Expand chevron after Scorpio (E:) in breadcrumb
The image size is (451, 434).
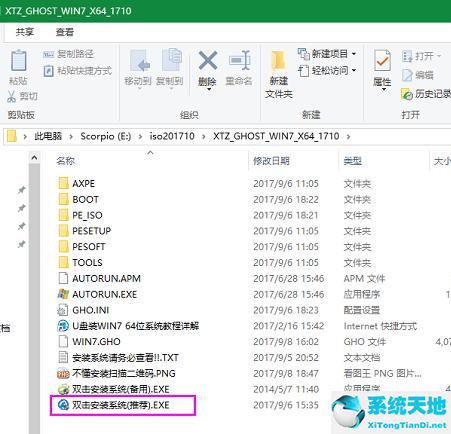tap(140, 136)
